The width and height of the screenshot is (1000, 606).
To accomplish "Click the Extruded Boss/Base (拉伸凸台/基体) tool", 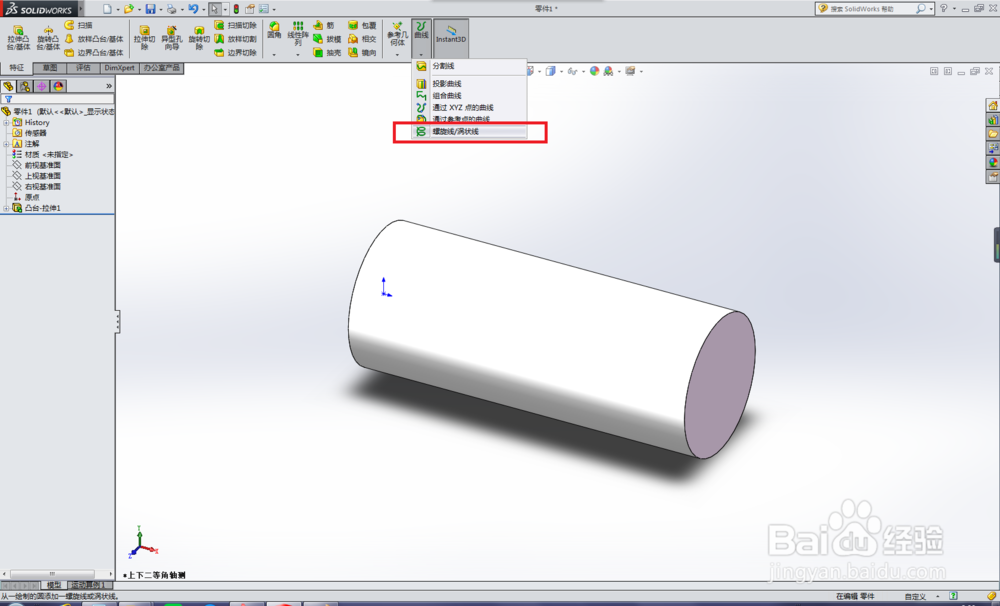I will pos(18,38).
